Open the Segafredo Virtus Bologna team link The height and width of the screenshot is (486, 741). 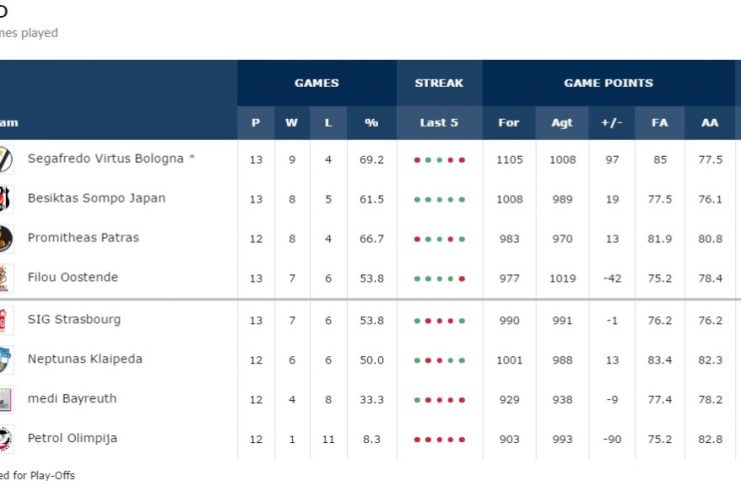point(106,158)
